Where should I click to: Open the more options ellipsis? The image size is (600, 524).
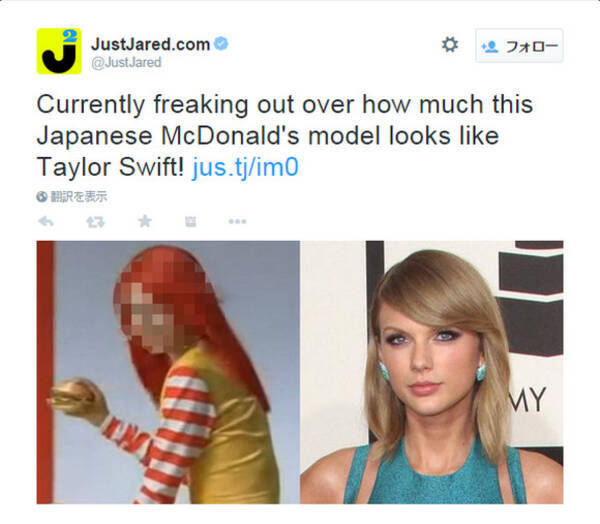tap(237, 221)
